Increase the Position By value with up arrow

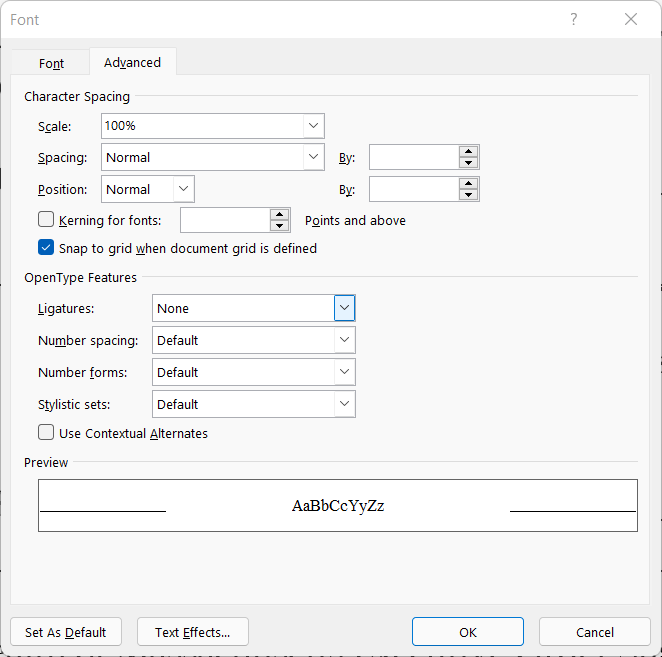468,183
